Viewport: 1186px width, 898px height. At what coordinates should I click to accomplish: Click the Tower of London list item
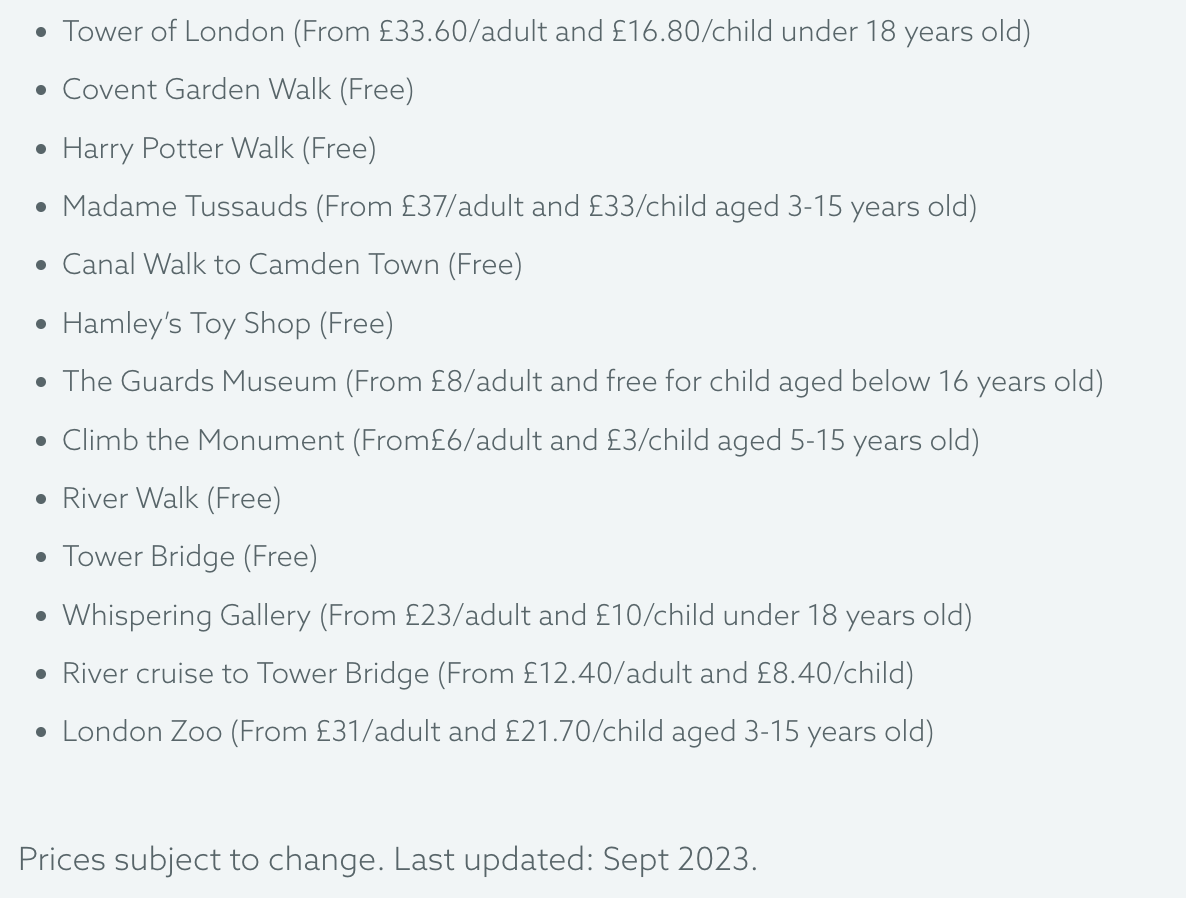tap(546, 32)
